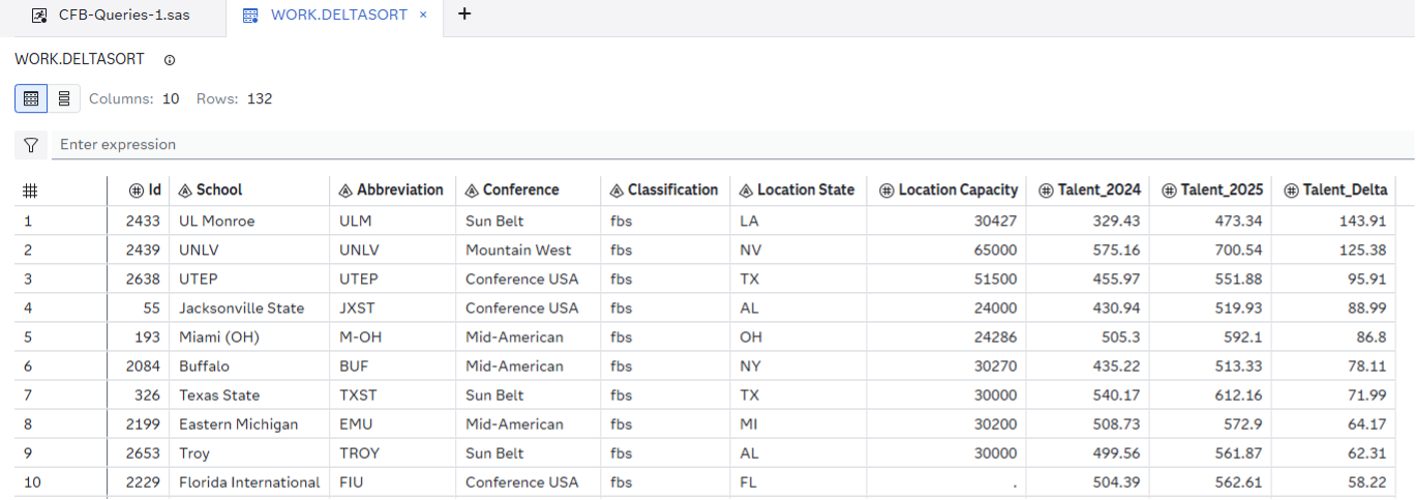The image size is (1416, 500).
Task: Close the WORK.DELTASORT tab
Action: [x=424, y=15]
